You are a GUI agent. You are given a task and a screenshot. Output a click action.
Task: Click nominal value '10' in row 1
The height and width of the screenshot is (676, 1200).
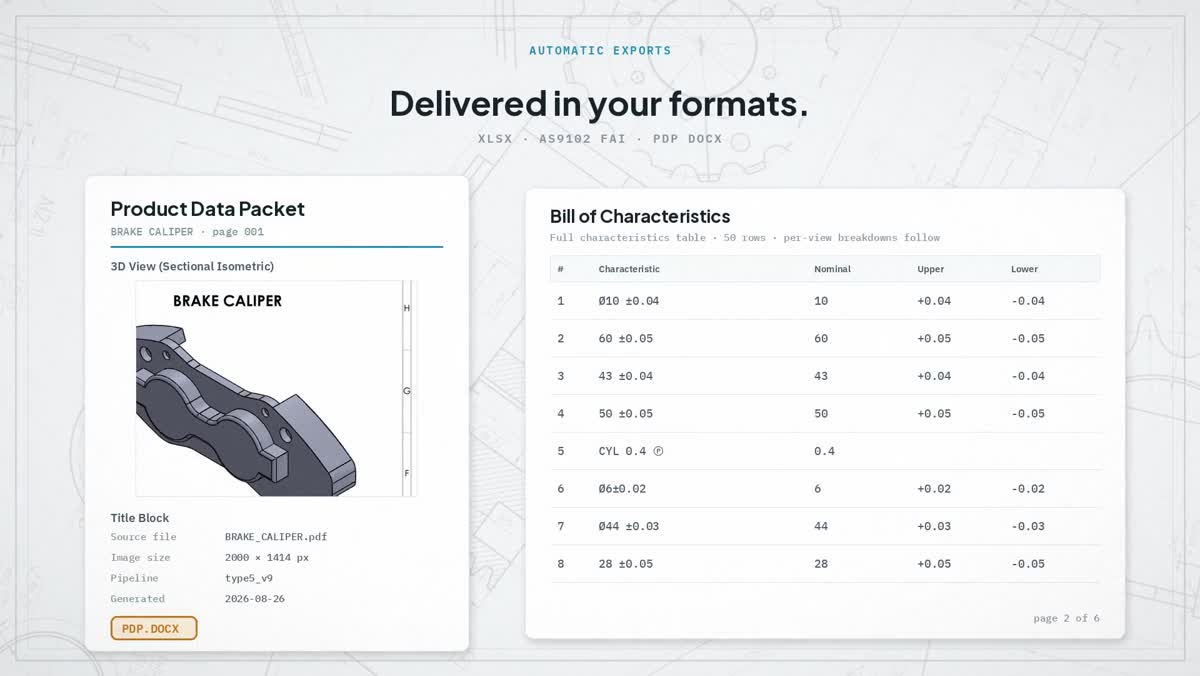point(821,301)
